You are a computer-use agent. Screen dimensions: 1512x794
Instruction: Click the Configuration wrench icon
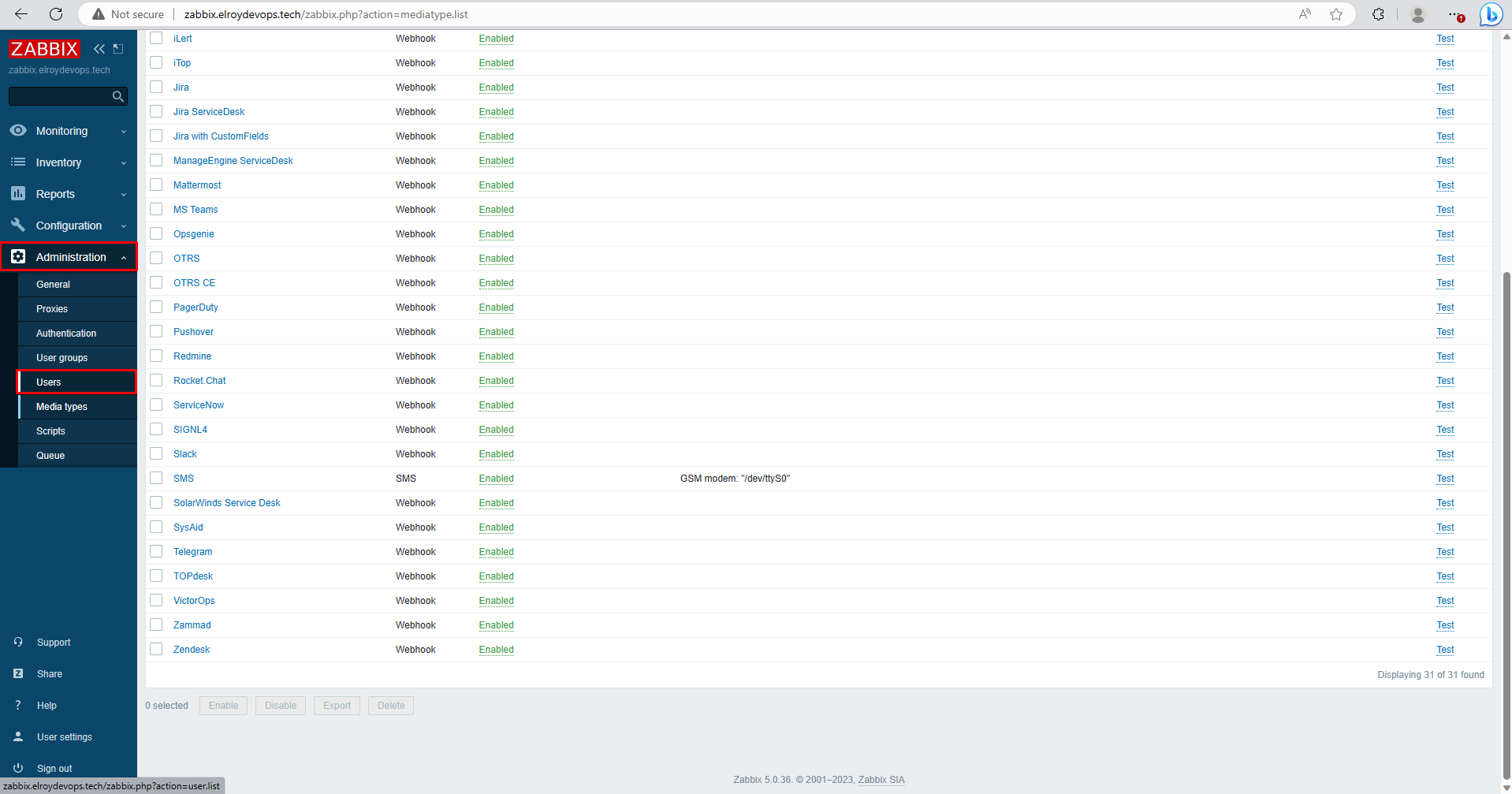click(18, 225)
